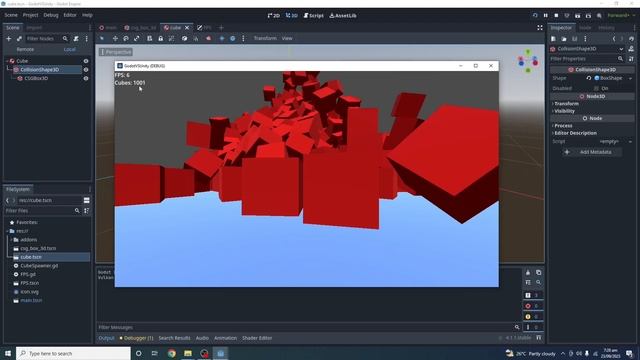Toggle visibility of Cube node
640x360 pixels.
click(x=86, y=61)
